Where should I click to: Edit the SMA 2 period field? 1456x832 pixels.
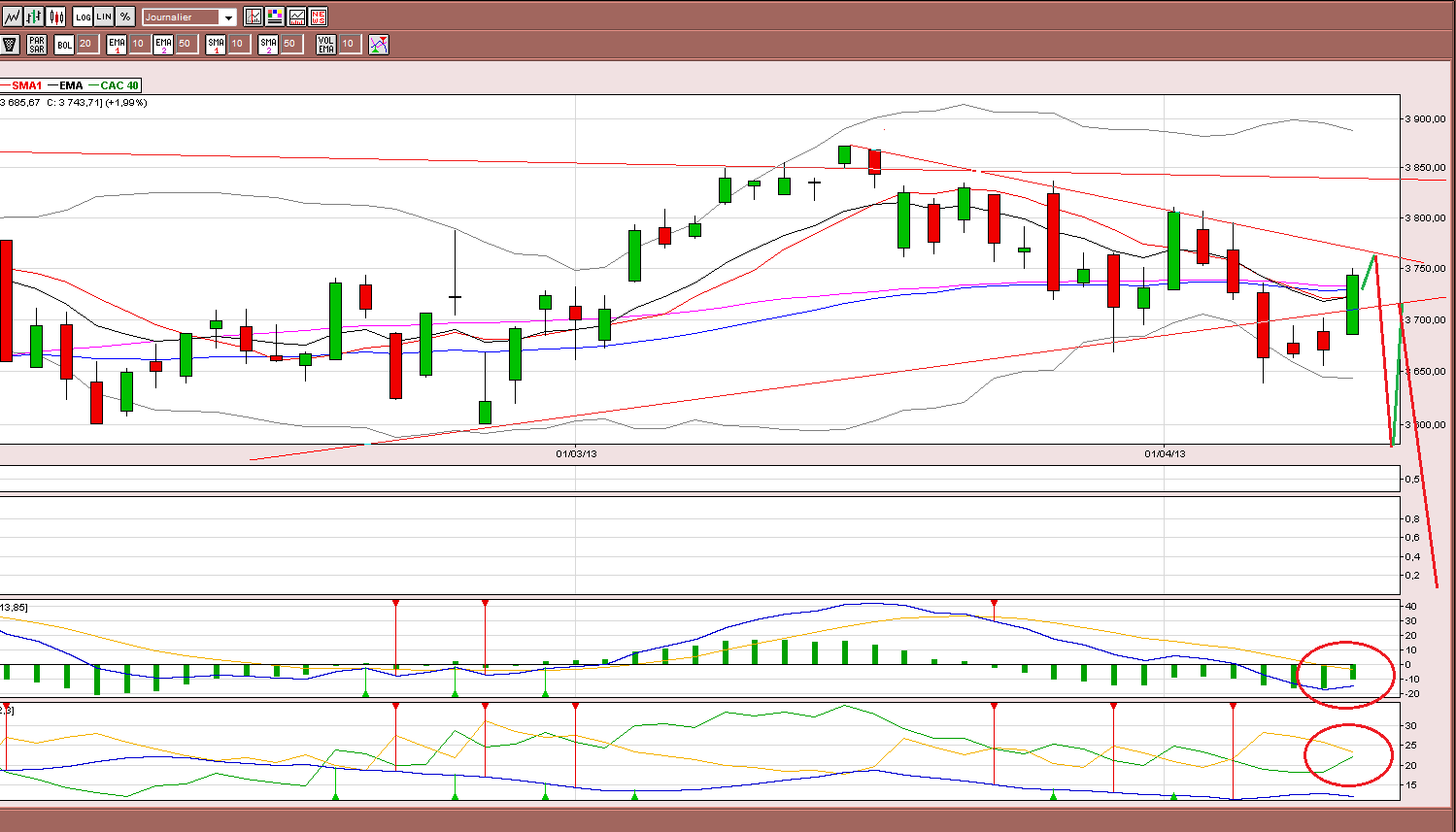pyautogui.click(x=290, y=44)
